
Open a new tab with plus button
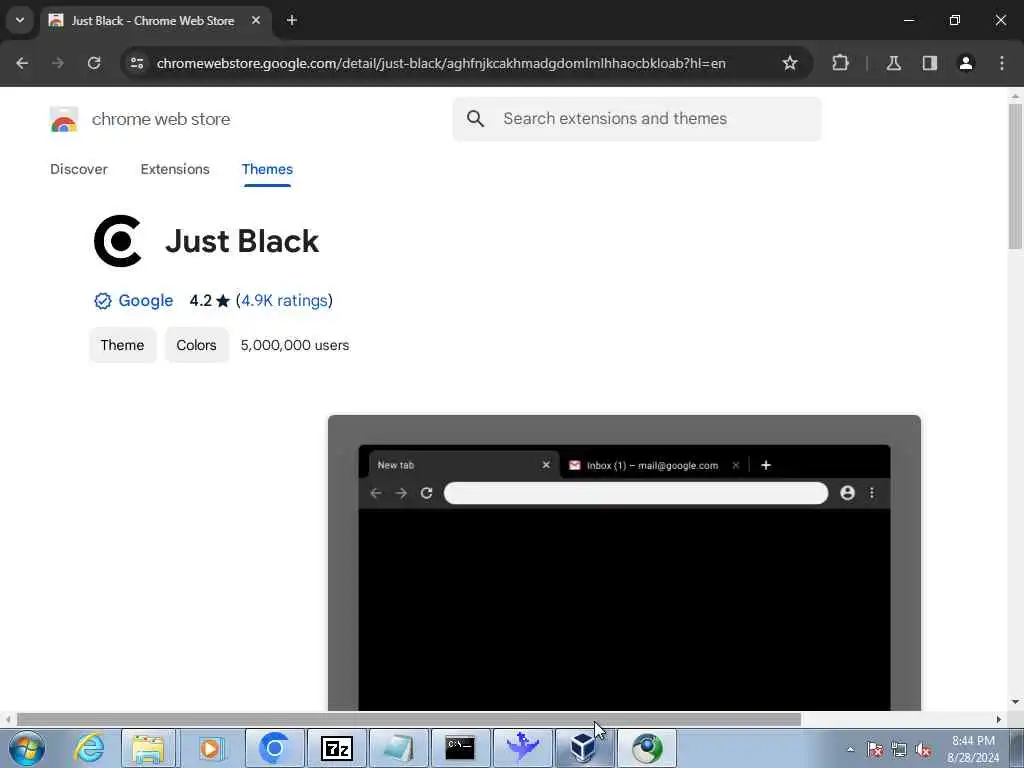click(292, 20)
